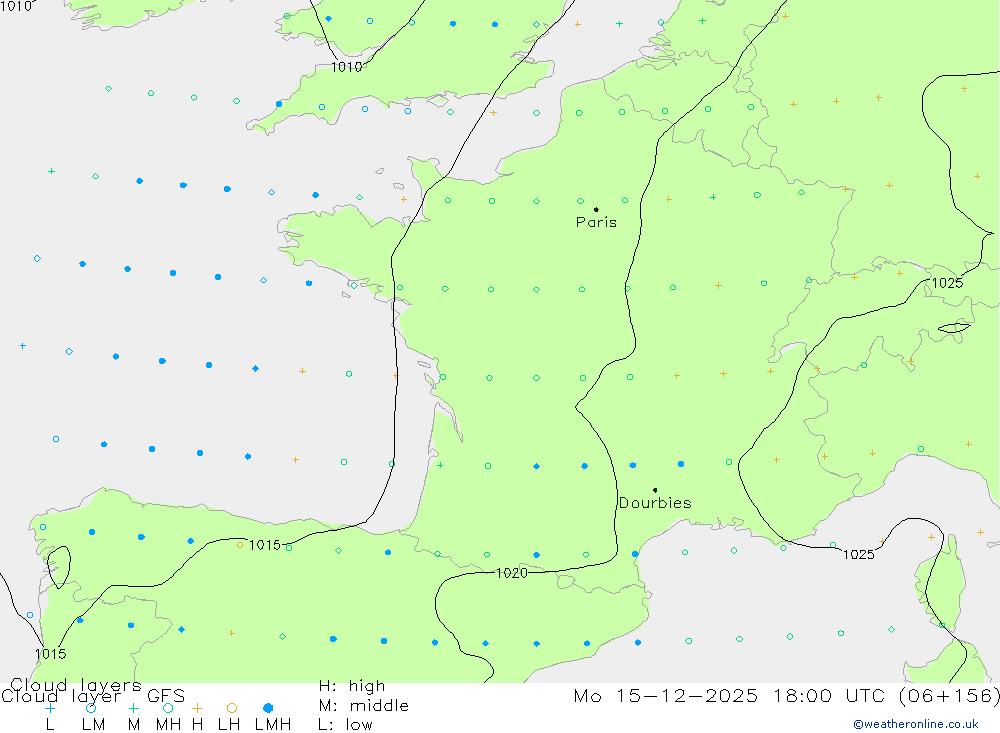Click the green plus M legend symbol
The height and width of the screenshot is (733, 1000).
point(133,708)
